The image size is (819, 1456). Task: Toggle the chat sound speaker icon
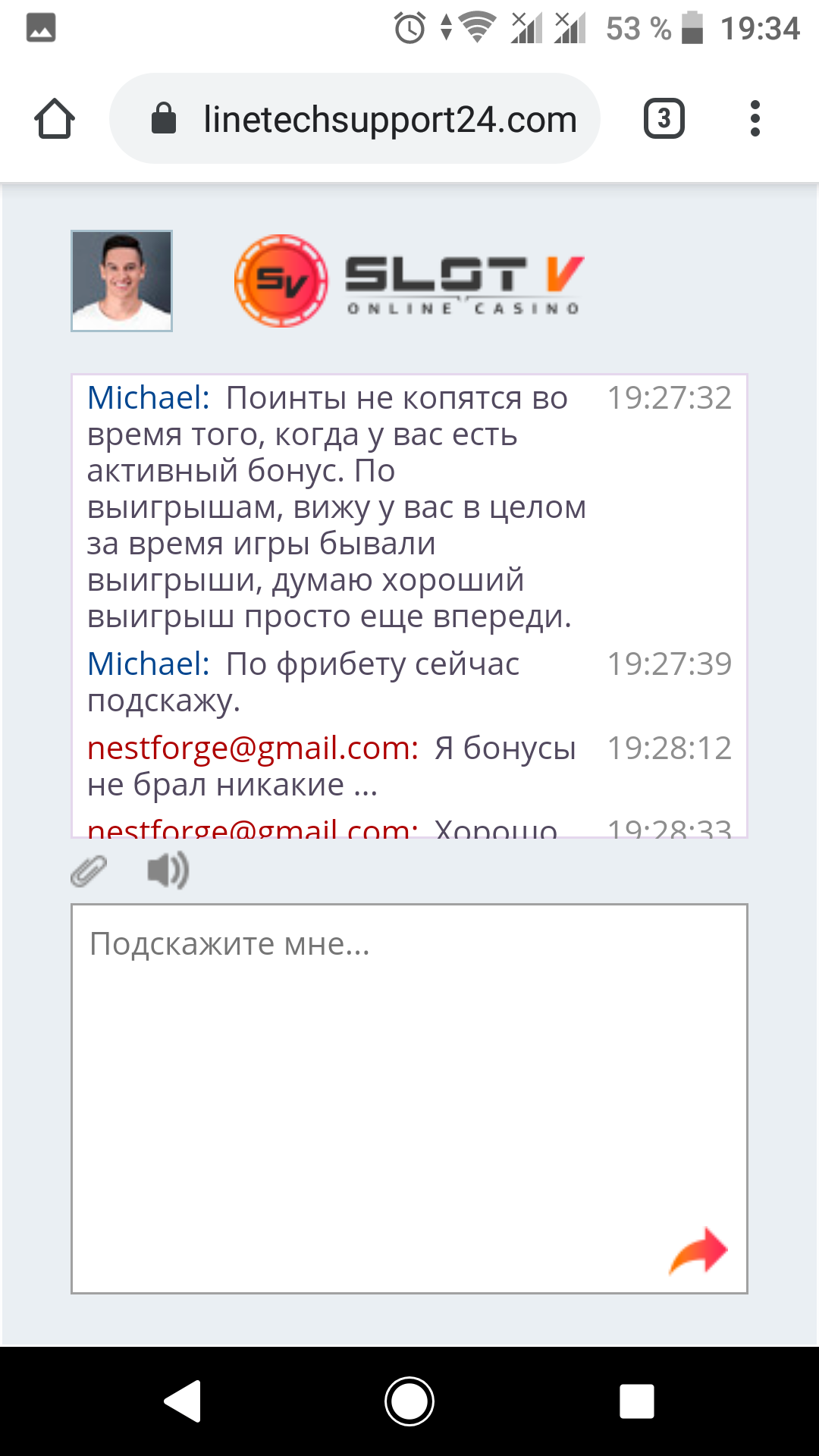pyautogui.click(x=168, y=870)
